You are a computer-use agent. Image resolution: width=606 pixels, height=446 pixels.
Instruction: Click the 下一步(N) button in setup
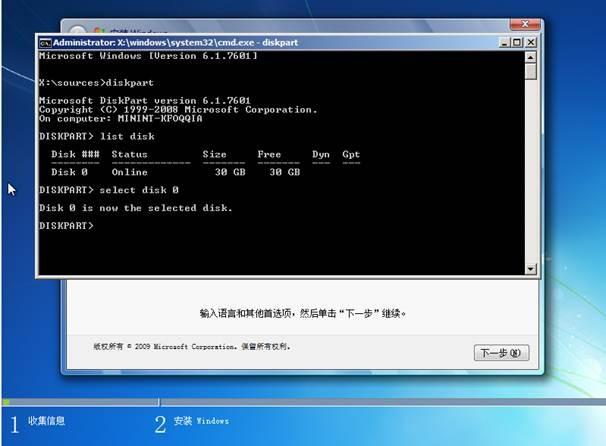501,353
